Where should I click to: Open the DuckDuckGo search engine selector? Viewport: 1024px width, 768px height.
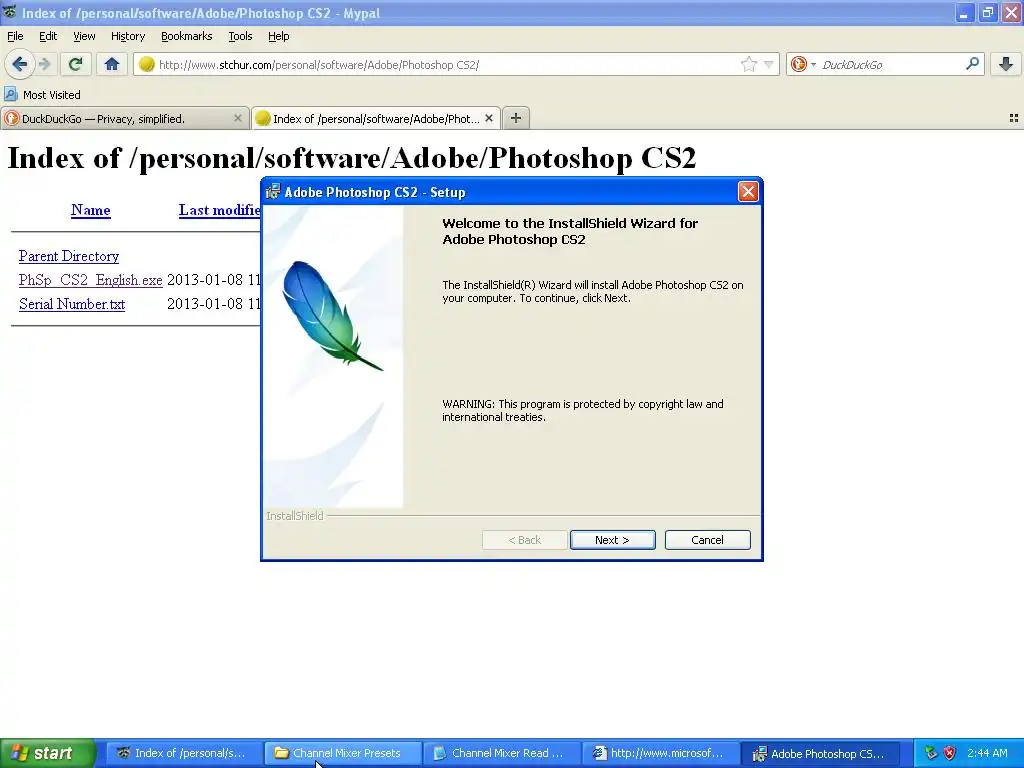point(803,64)
